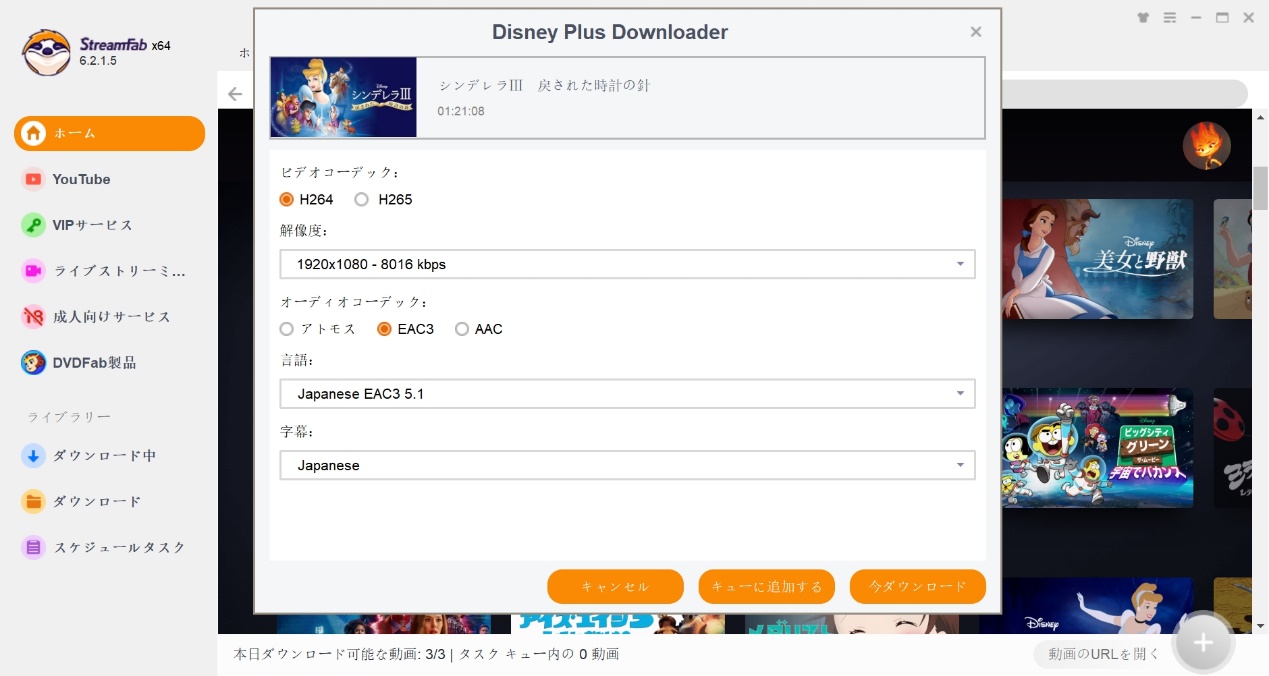Open the Japanese subtitle dropdown
1269x676 pixels.
627,465
